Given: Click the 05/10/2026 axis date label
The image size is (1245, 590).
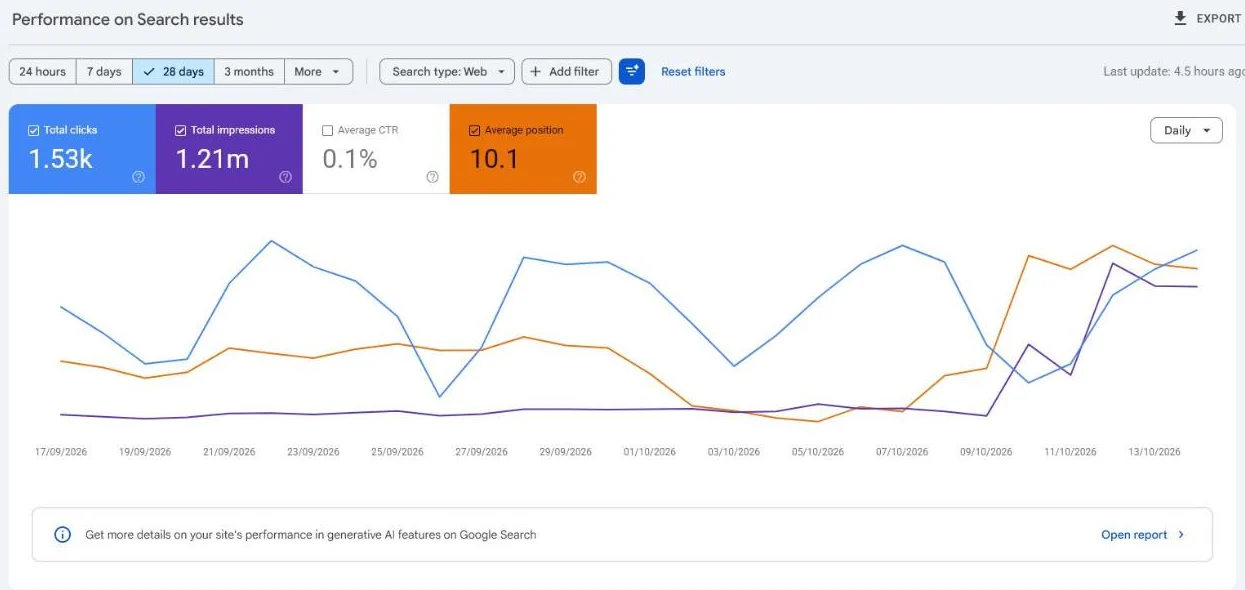Looking at the screenshot, I should tap(818, 452).
